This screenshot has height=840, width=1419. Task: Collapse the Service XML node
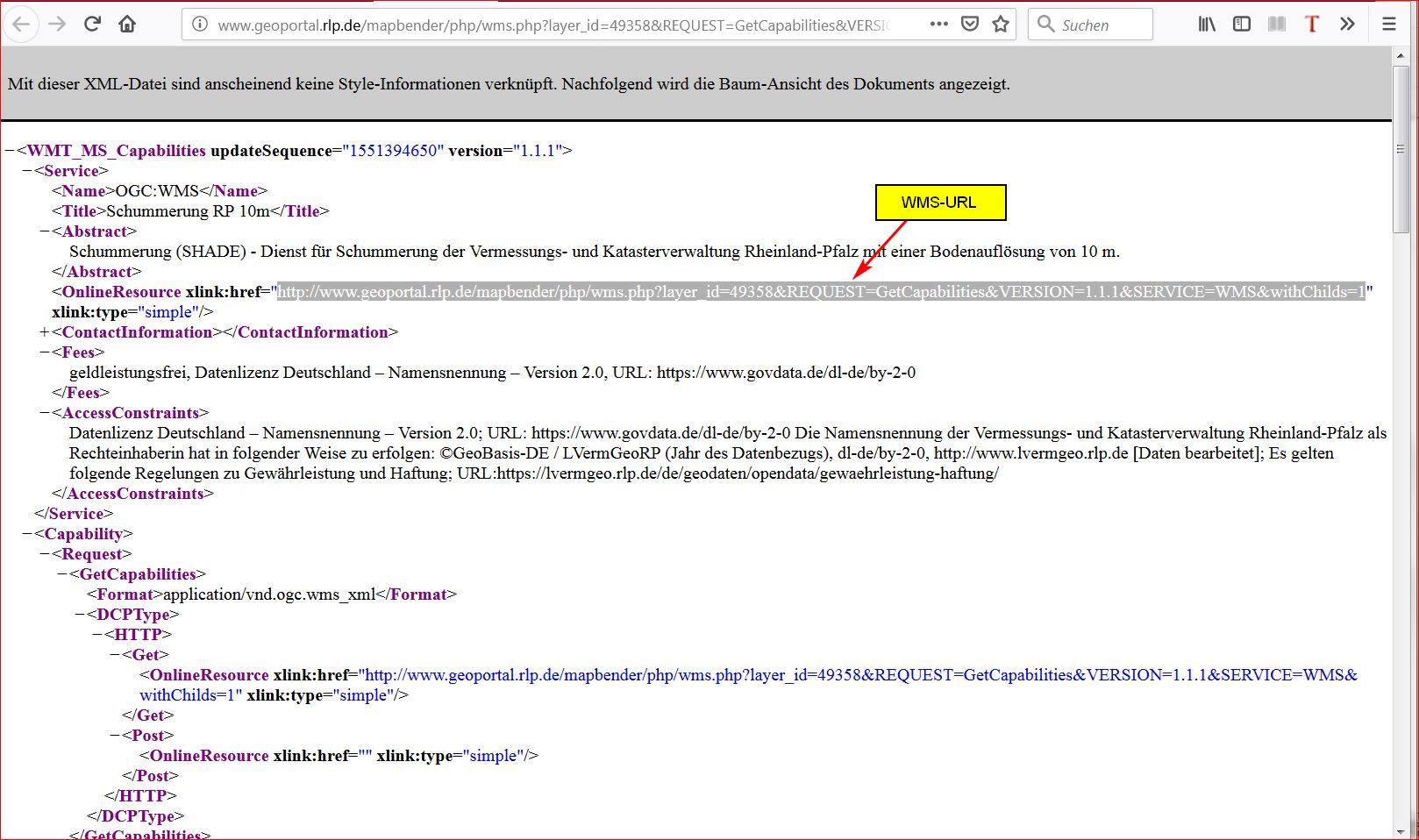click(x=27, y=171)
